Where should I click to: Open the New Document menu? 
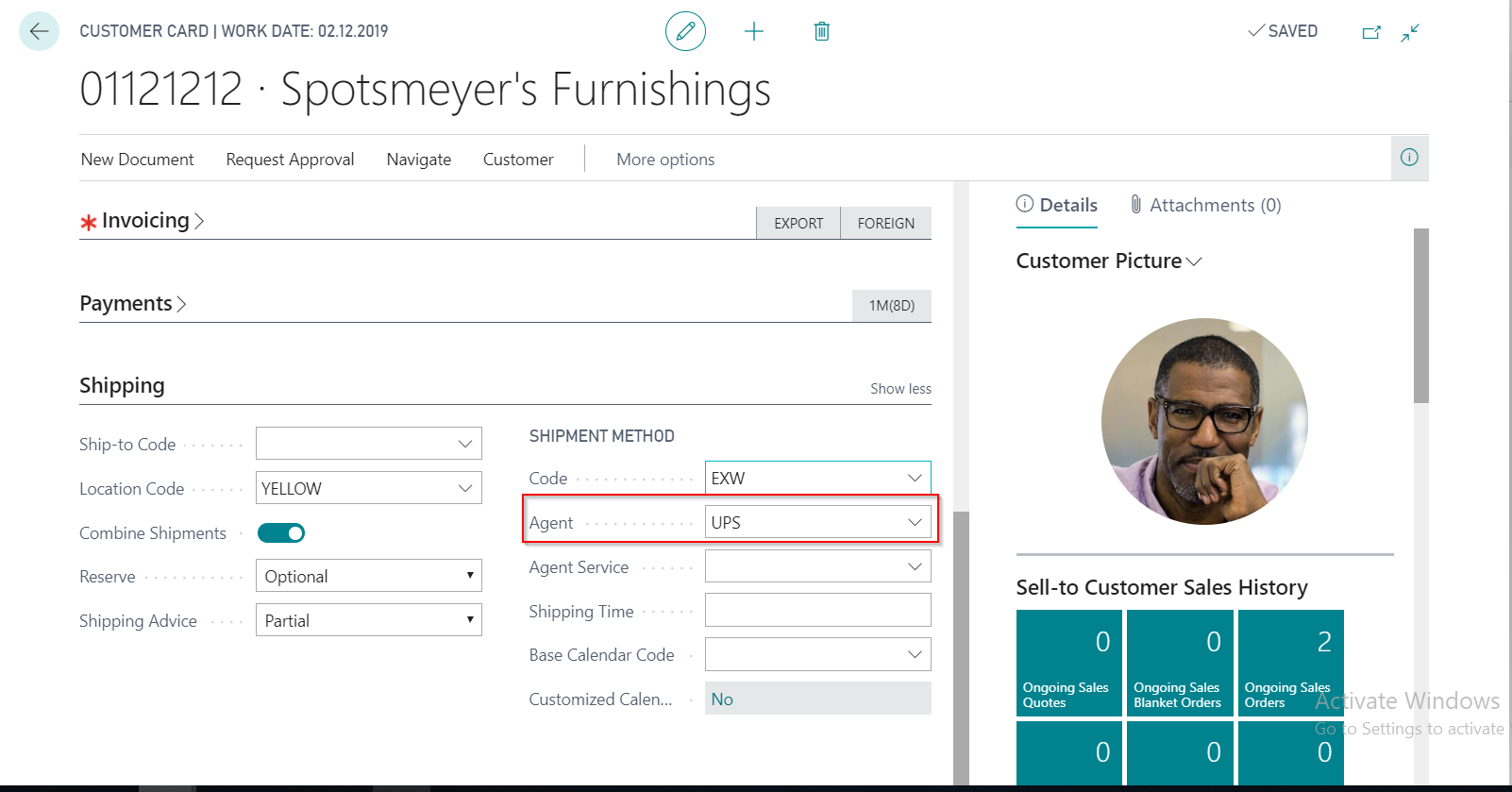coord(137,160)
